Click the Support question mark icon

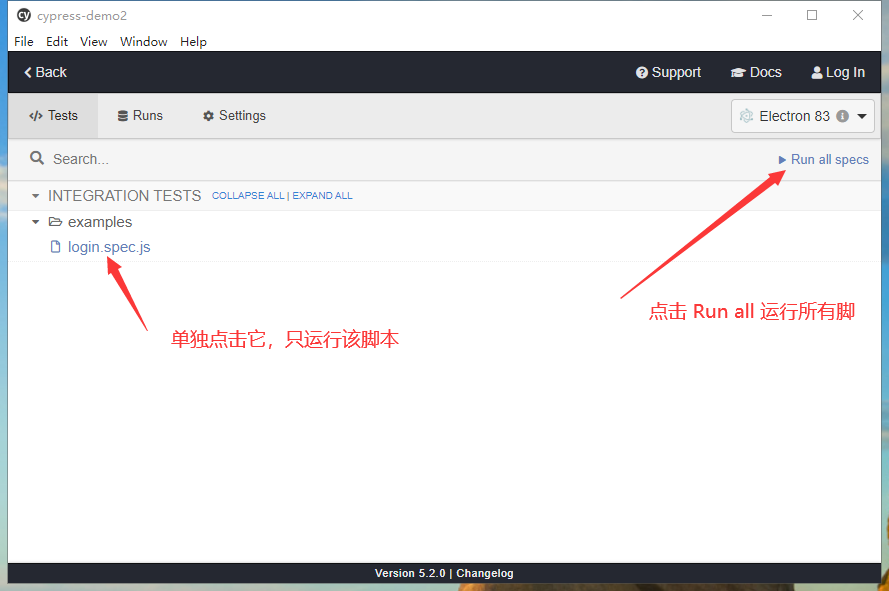pos(641,73)
